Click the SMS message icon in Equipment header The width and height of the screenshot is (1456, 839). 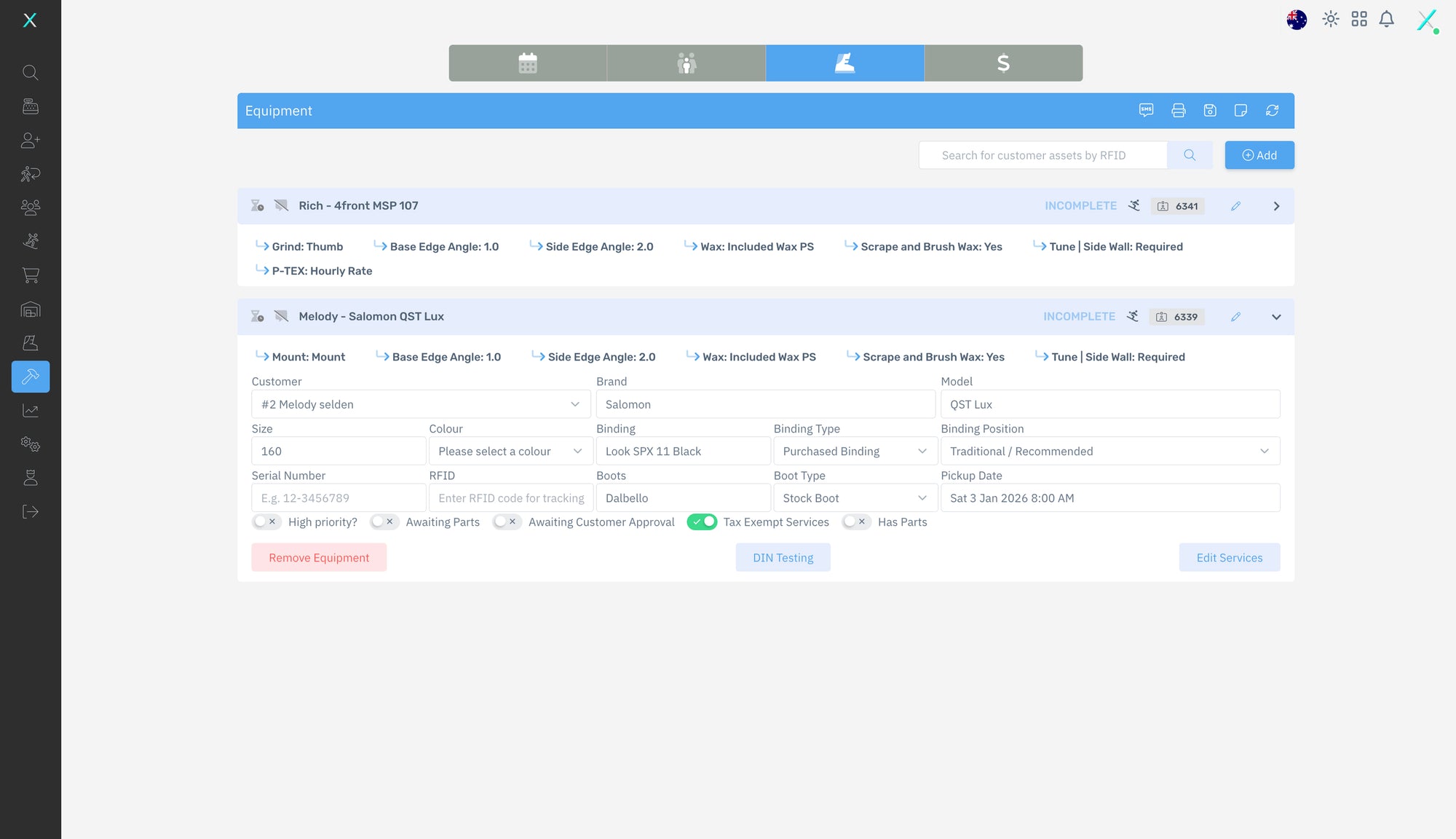[x=1146, y=111]
